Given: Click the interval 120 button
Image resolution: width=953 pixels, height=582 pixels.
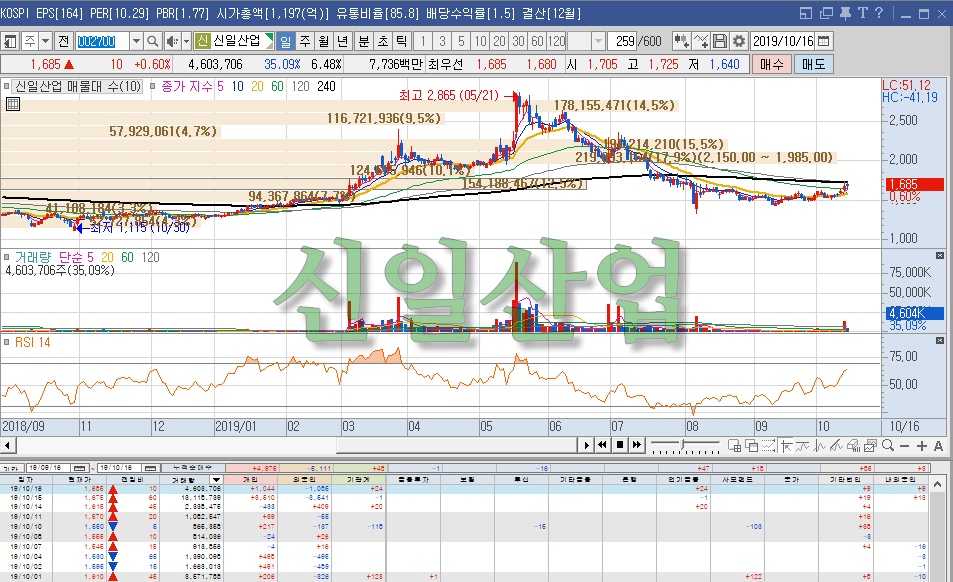Looking at the screenshot, I should tap(557, 41).
